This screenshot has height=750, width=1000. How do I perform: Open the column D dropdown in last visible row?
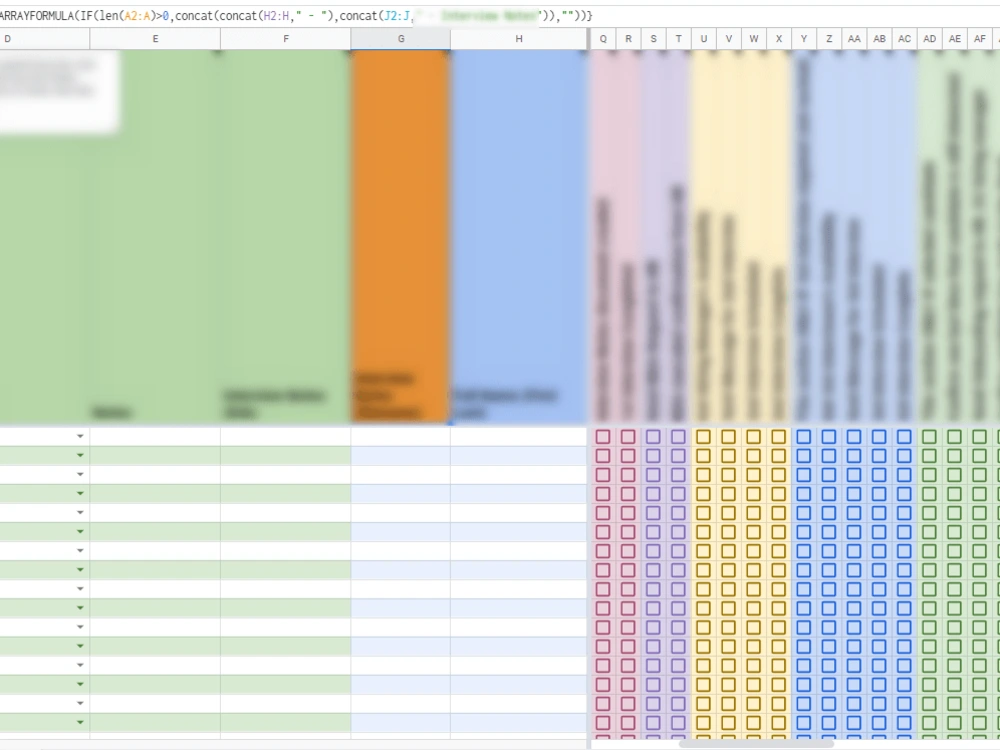point(80,723)
